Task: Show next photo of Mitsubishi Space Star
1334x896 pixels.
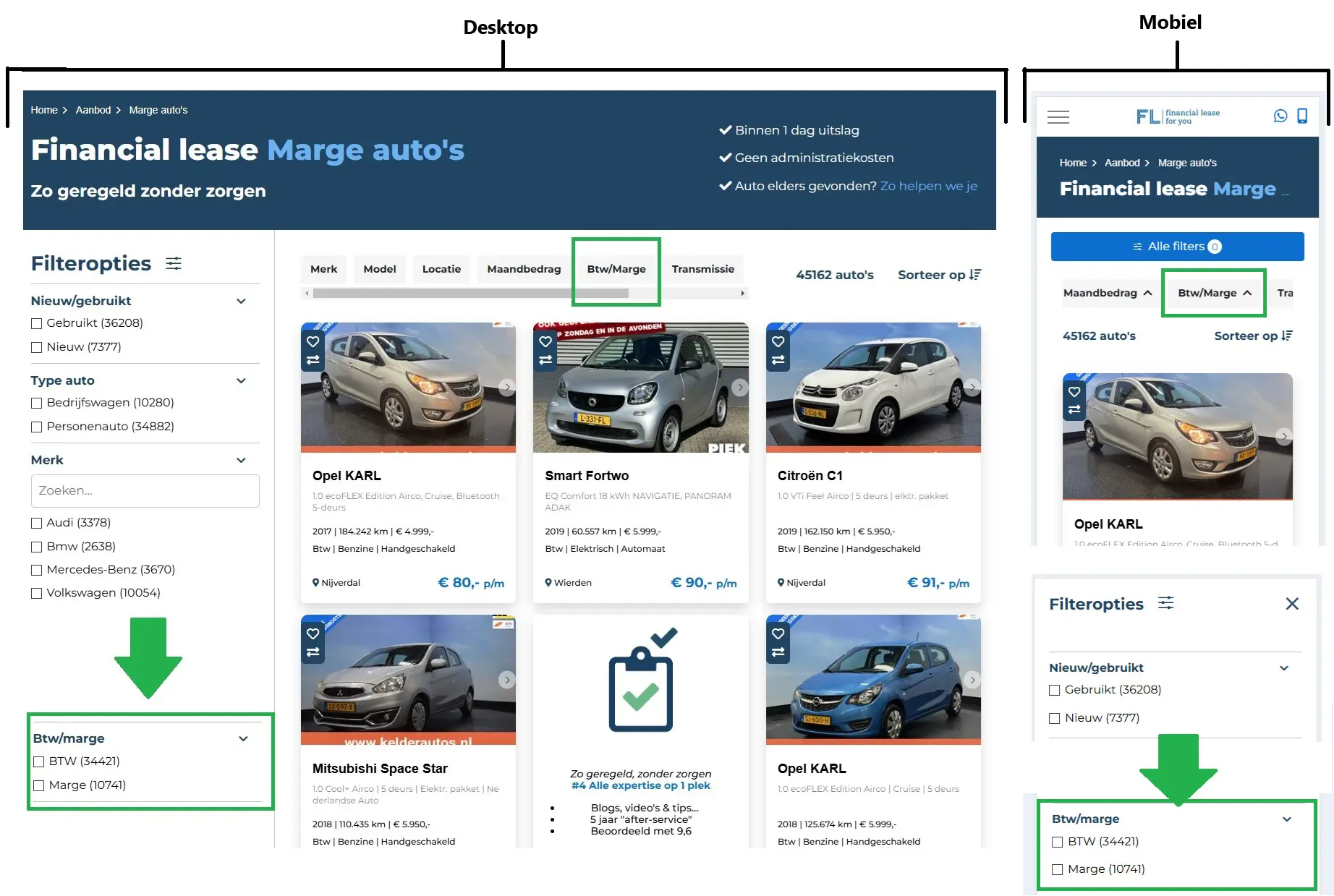Action: [507, 680]
